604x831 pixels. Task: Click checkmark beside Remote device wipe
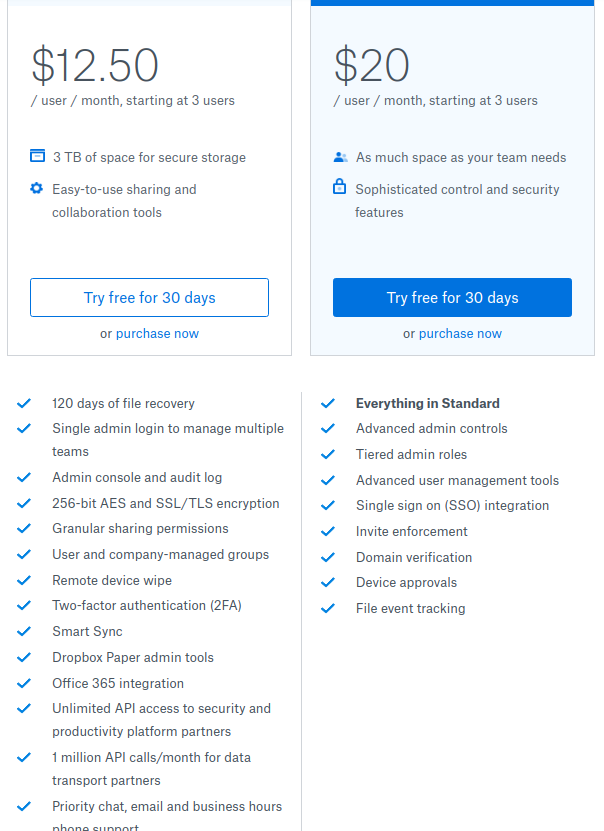point(24,581)
